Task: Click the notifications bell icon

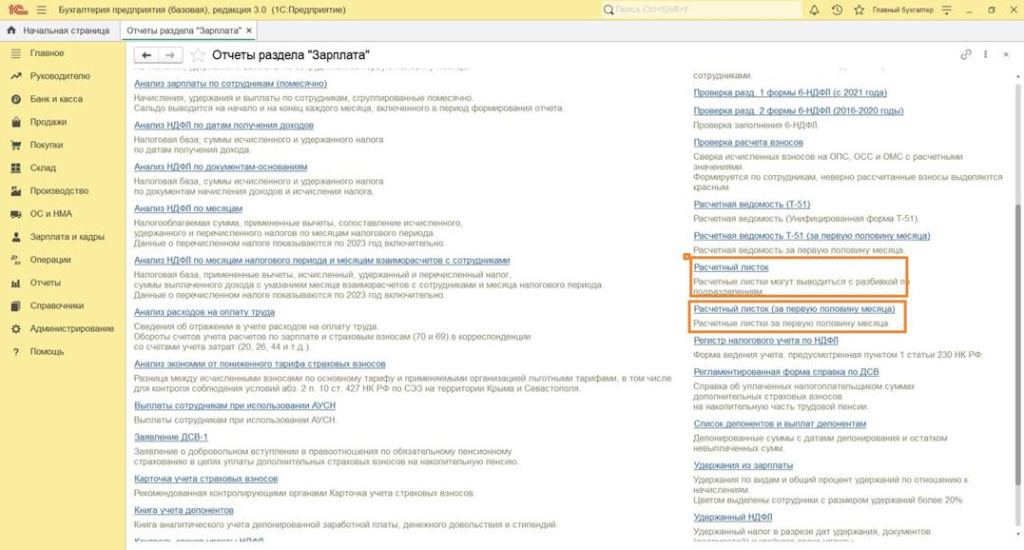Action: coord(814,9)
